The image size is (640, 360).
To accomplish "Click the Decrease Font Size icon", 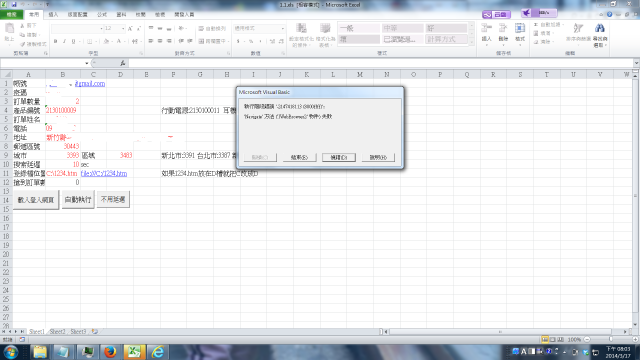I will [x=139, y=29].
